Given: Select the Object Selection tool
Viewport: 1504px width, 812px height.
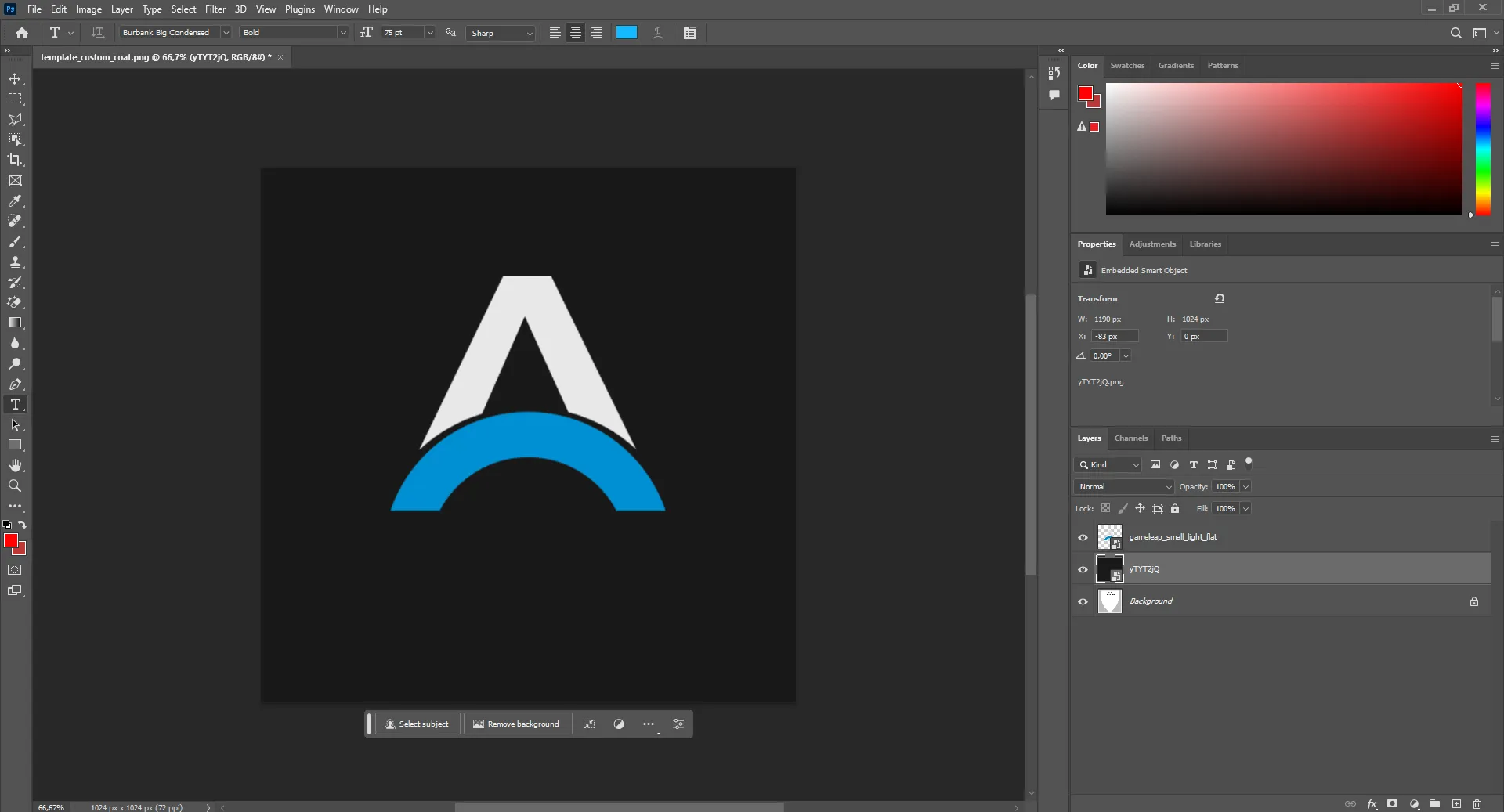Looking at the screenshot, I should click(x=15, y=140).
